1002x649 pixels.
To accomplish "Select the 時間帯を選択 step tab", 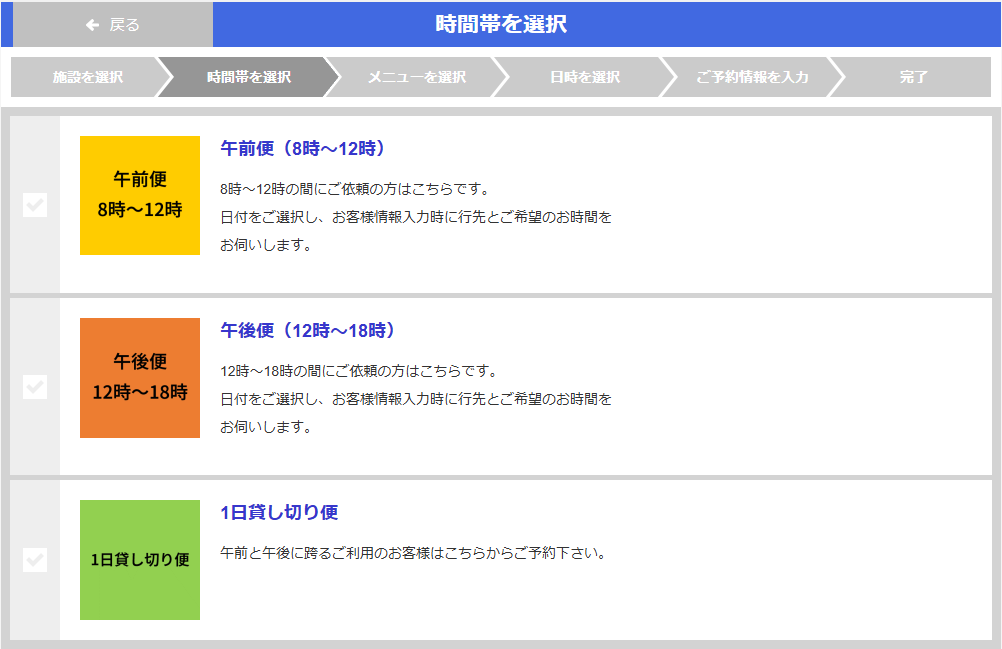I will click(x=249, y=77).
